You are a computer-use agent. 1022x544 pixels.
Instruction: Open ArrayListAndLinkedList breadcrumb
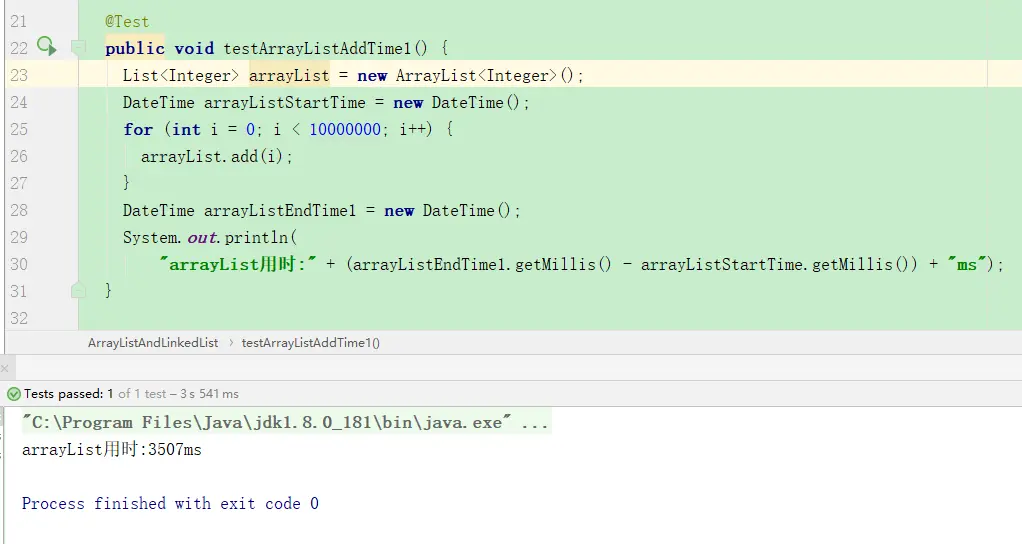coord(153,343)
